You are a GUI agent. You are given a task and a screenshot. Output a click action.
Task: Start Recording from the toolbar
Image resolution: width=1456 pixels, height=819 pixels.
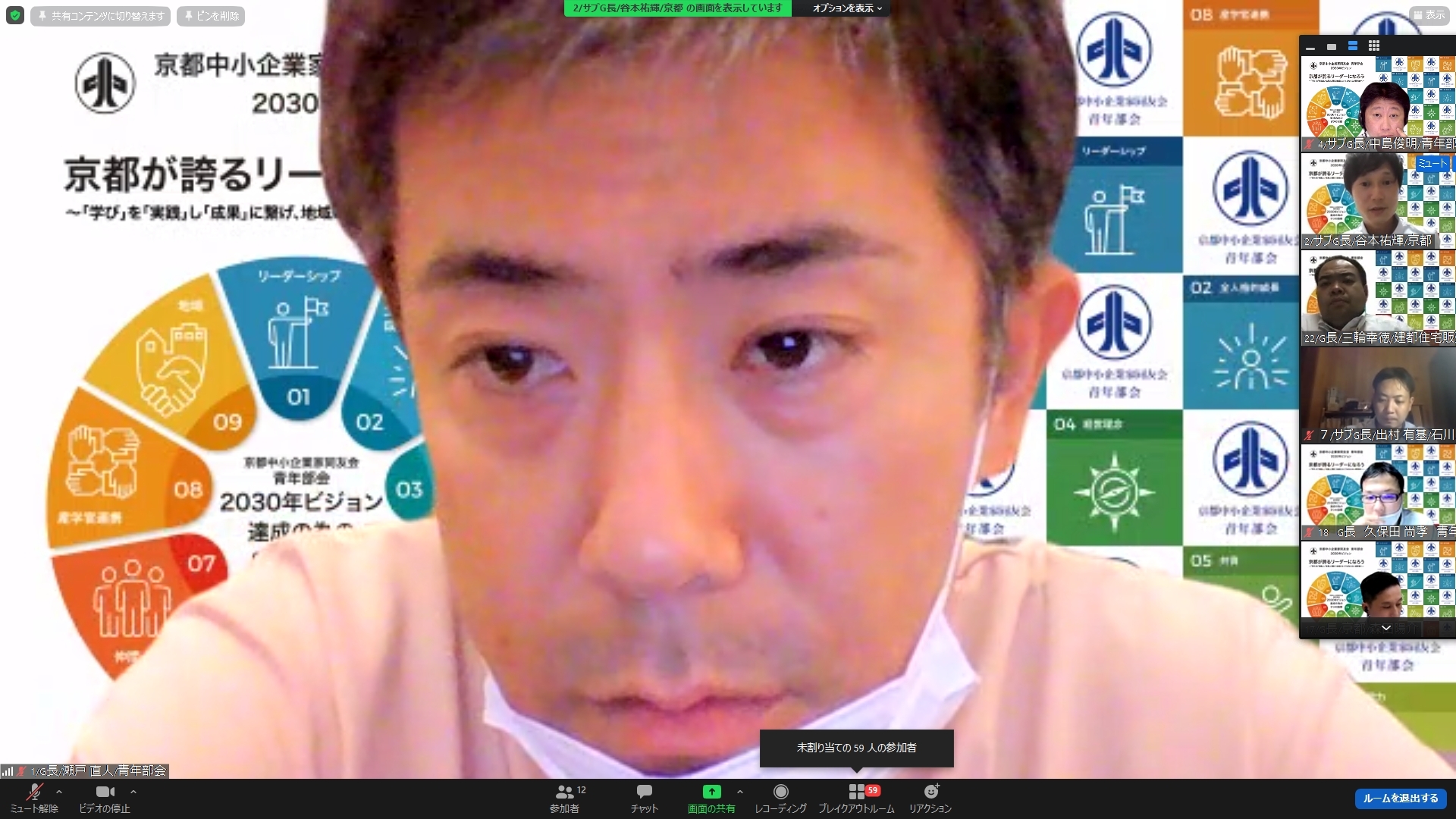pos(780,799)
